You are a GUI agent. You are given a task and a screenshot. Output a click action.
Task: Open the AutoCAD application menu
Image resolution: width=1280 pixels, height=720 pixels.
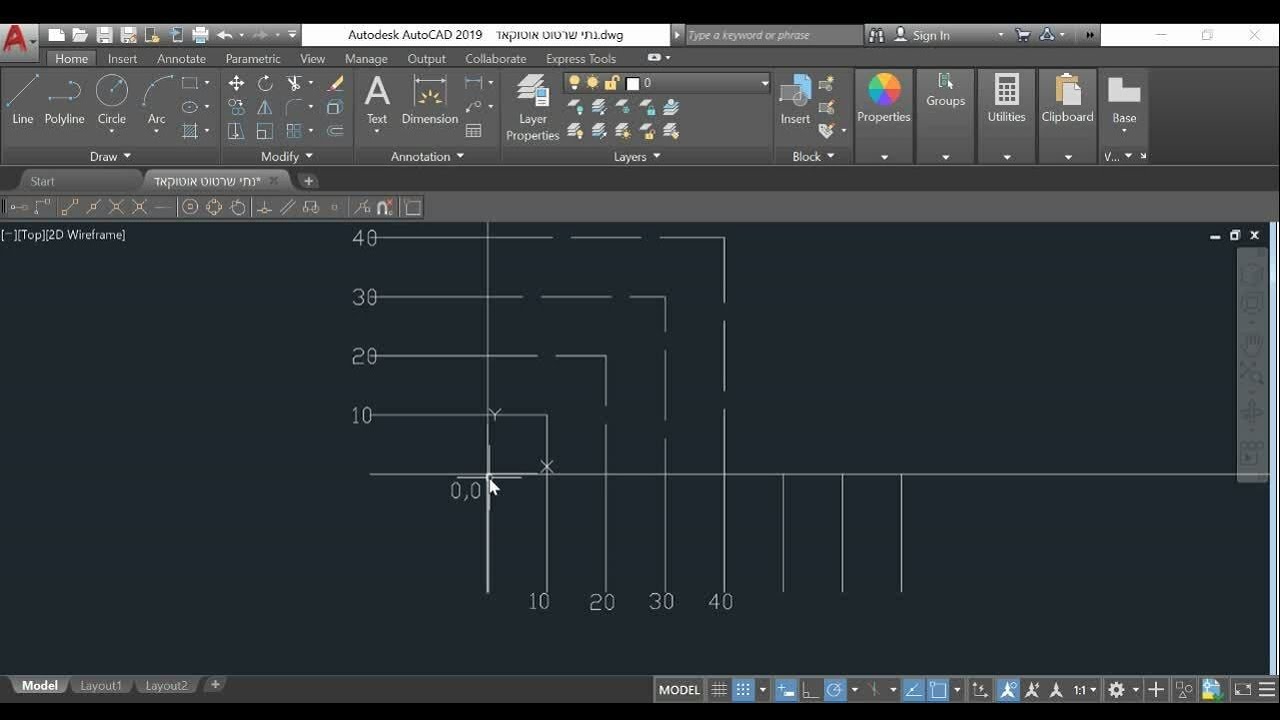17,40
